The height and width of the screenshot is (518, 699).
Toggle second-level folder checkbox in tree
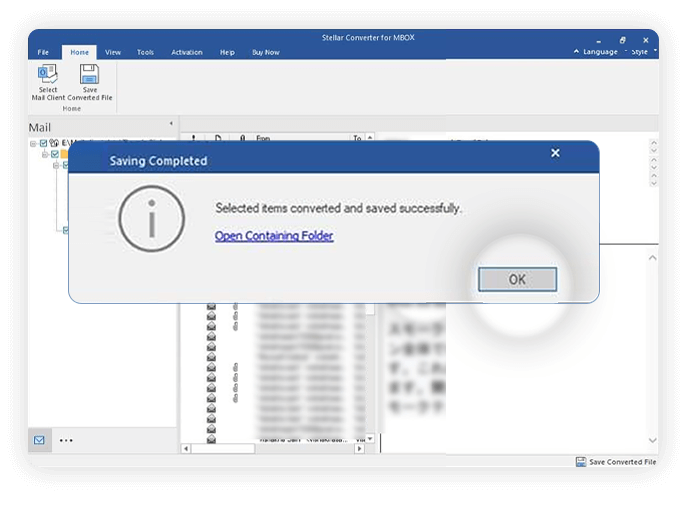(55, 154)
